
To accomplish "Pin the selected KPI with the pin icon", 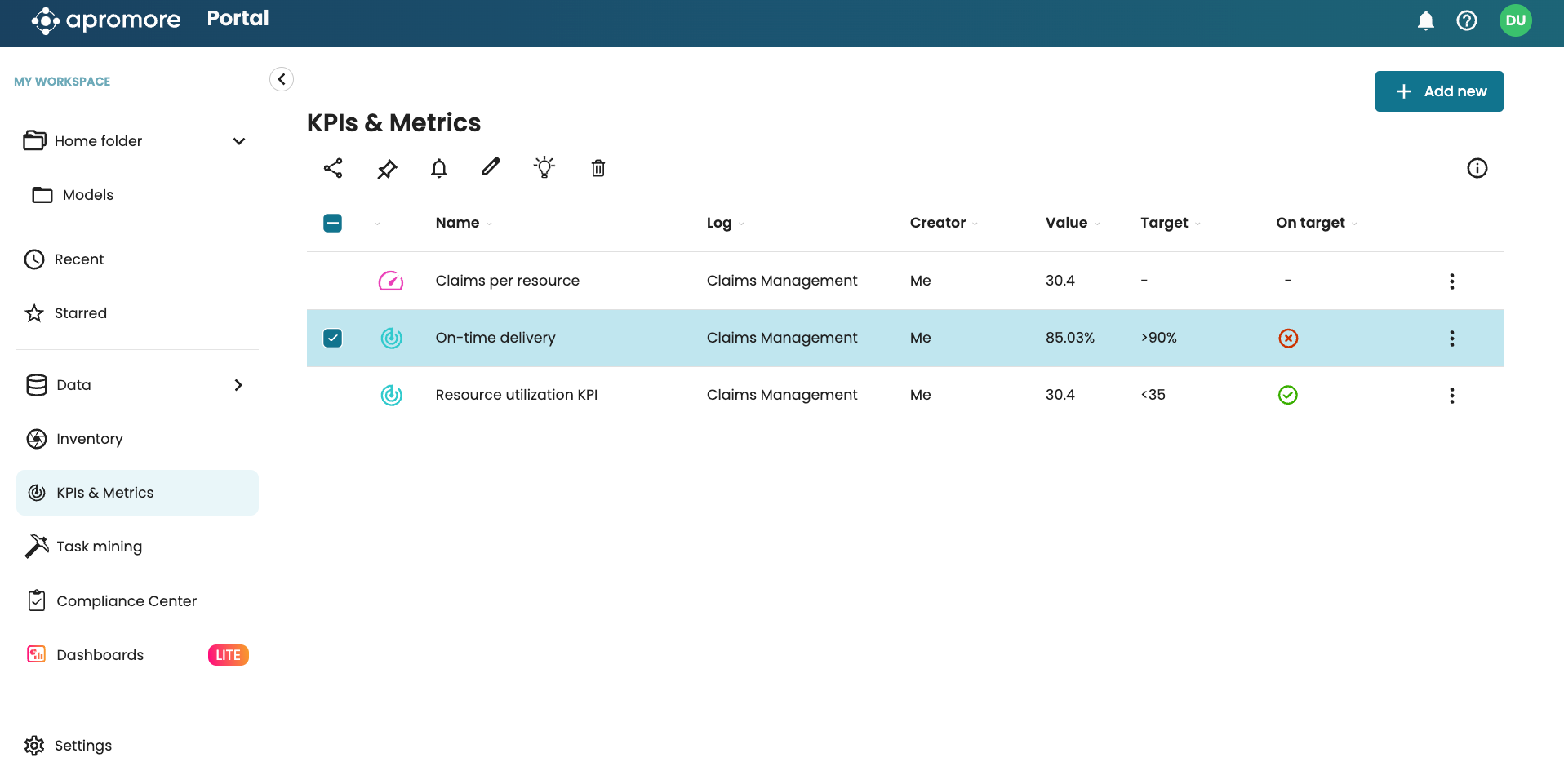I will click(387, 169).
